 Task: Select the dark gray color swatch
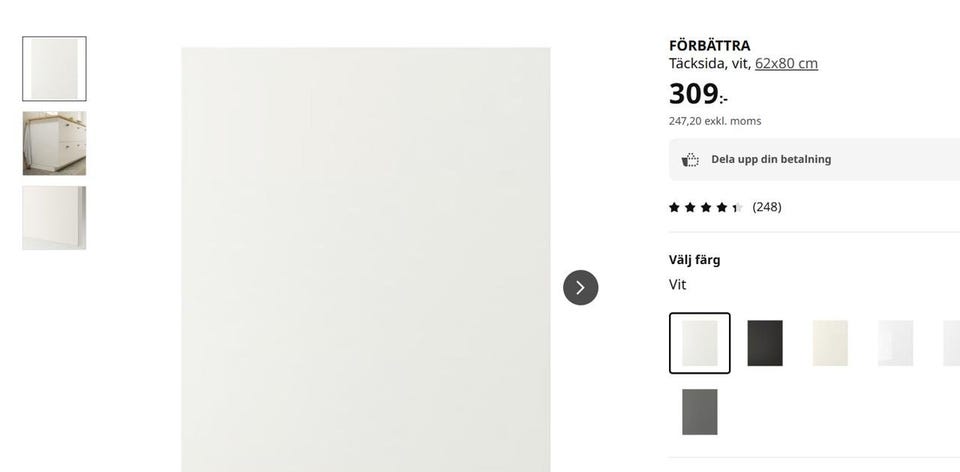coord(700,411)
